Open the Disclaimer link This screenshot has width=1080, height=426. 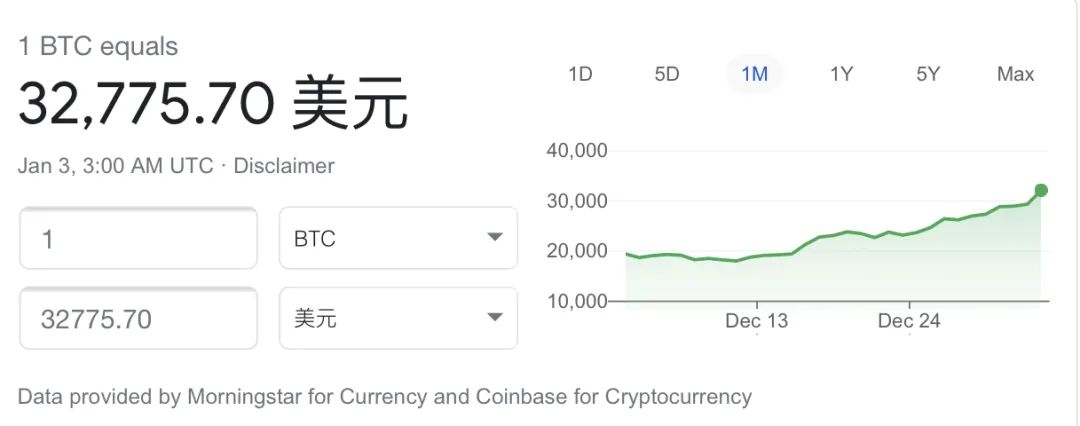click(x=284, y=166)
